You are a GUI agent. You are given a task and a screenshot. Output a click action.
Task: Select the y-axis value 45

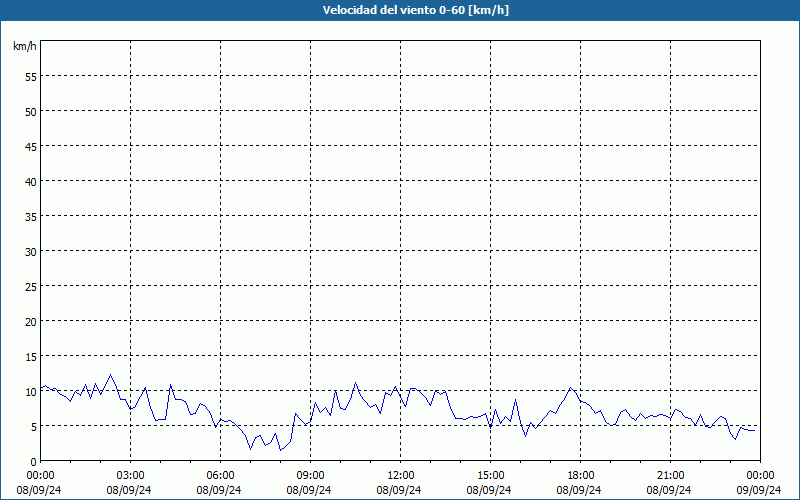31,146
